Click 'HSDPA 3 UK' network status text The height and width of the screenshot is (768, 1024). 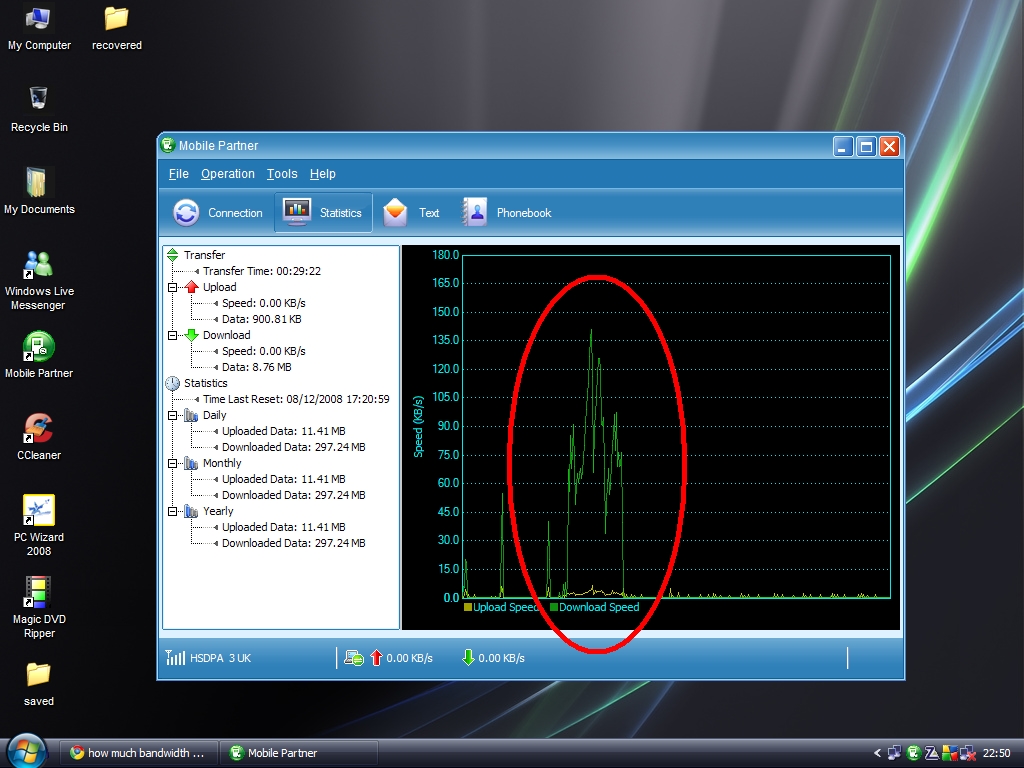point(221,658)
